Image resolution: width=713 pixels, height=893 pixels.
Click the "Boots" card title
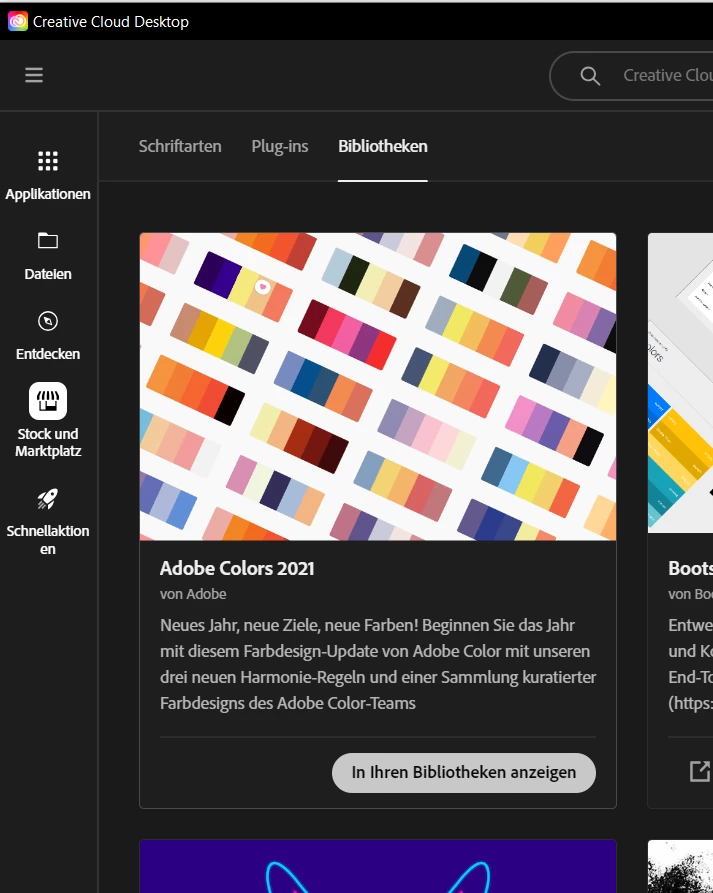[690, 568]
